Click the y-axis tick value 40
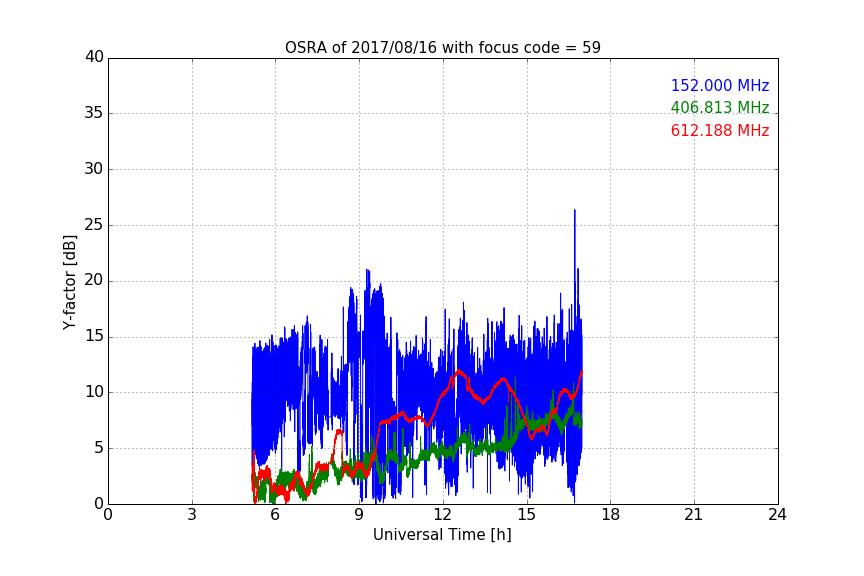Viewport: 864px width, 576px height. [94, 57]
